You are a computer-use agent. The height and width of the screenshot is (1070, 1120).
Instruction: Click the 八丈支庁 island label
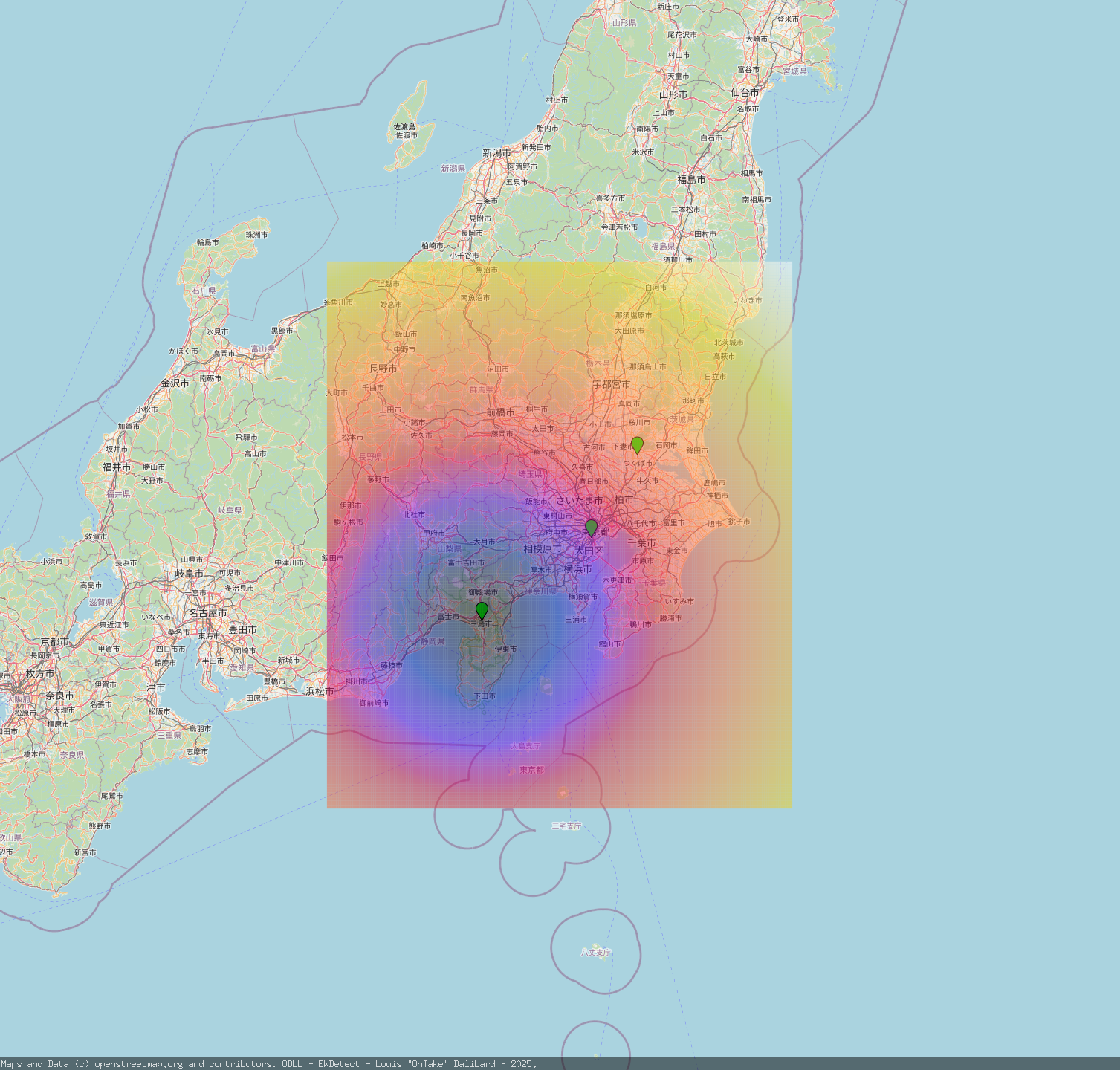coord(596,952)
